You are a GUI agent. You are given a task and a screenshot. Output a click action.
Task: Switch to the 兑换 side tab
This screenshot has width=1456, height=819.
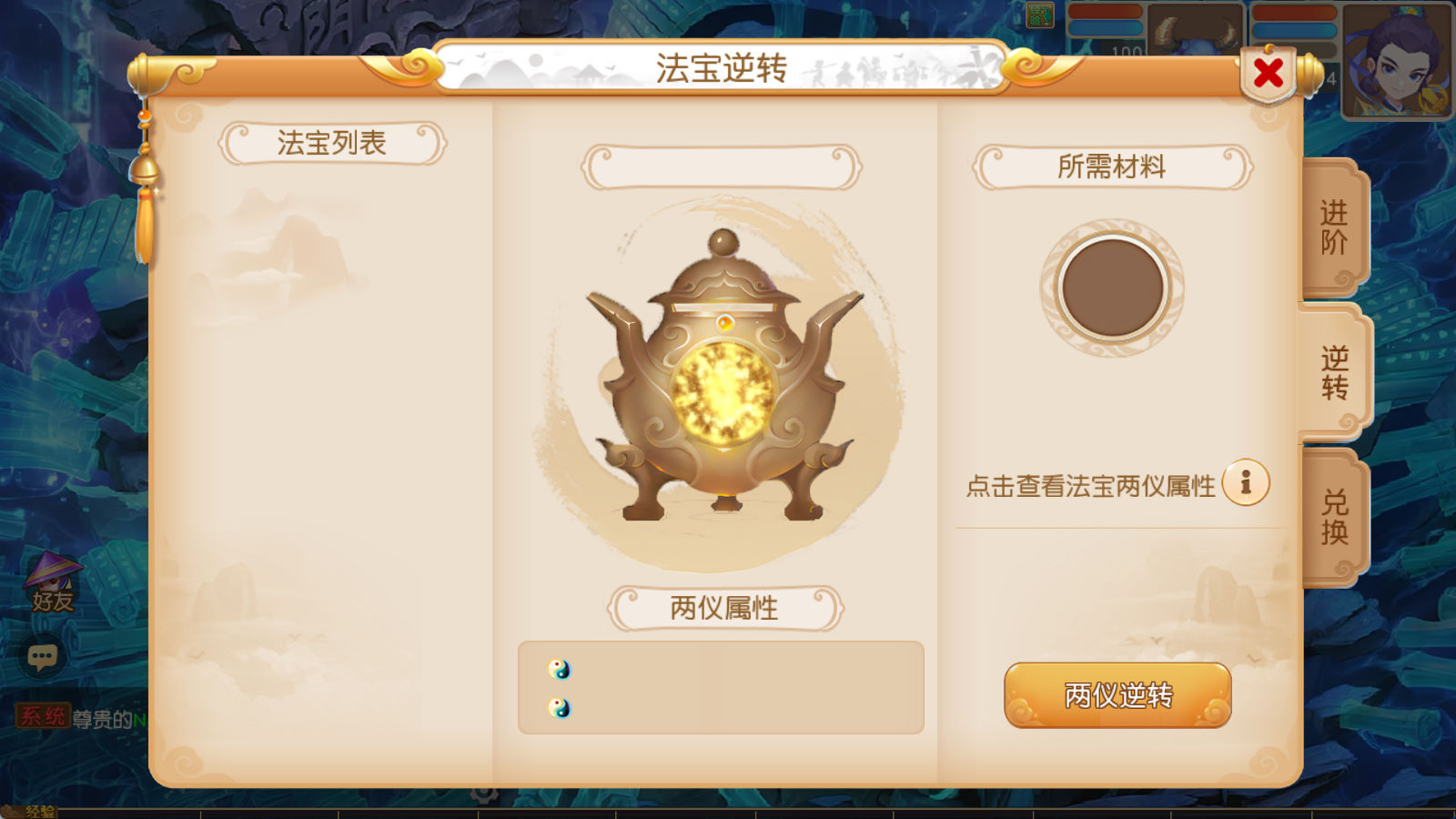(x=1334, y=517)
